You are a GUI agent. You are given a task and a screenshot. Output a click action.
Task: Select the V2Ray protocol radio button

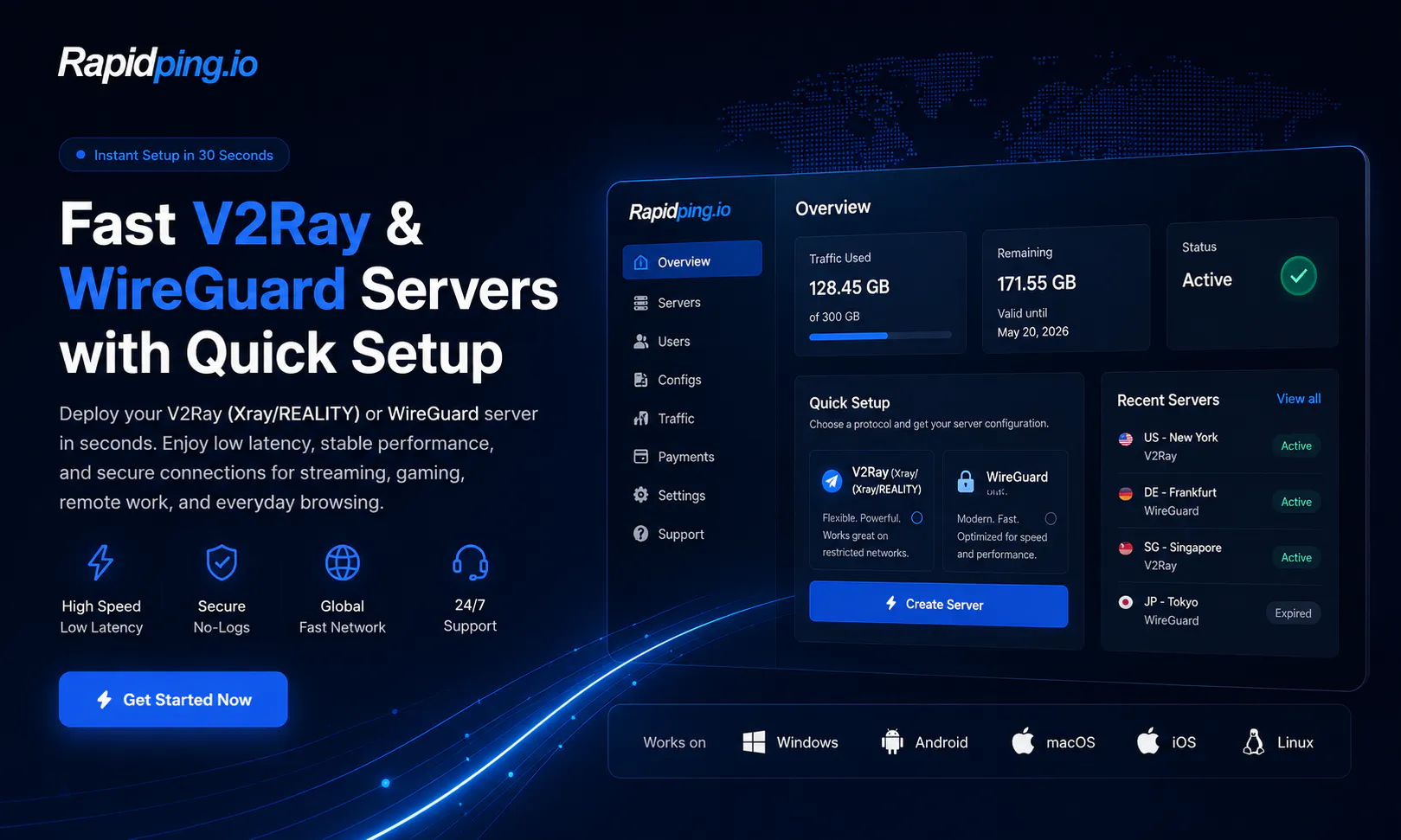pyautogui.click(x=917, y=518)
